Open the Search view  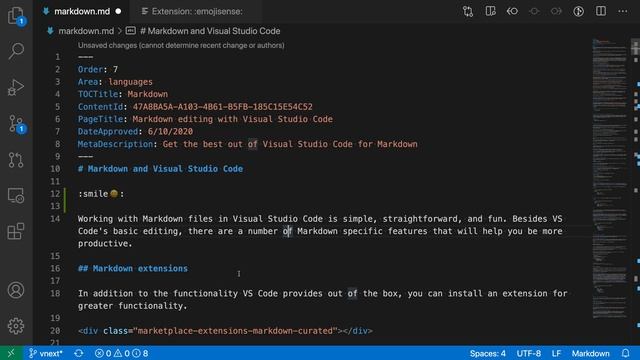coord(16,51)
